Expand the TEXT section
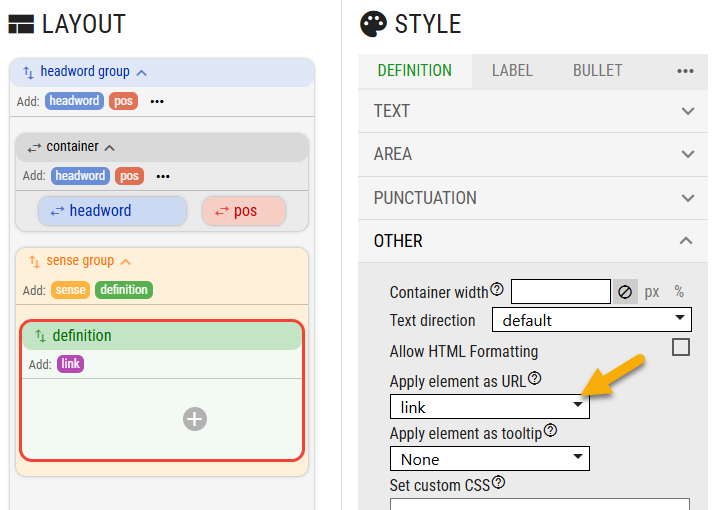The image size is (714, 510). click(533, 111)
